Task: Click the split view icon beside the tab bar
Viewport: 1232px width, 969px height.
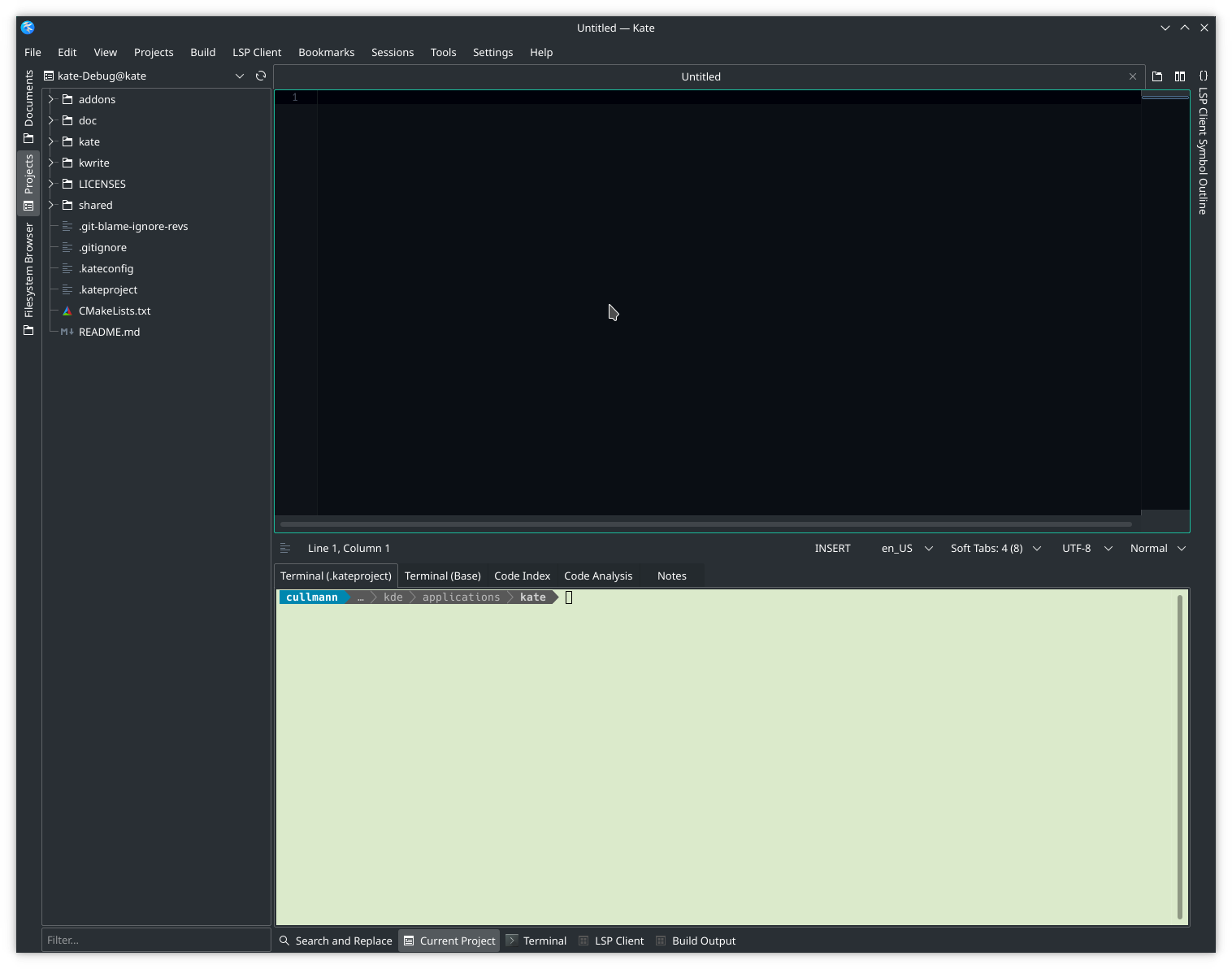Action: point(1180,76)
